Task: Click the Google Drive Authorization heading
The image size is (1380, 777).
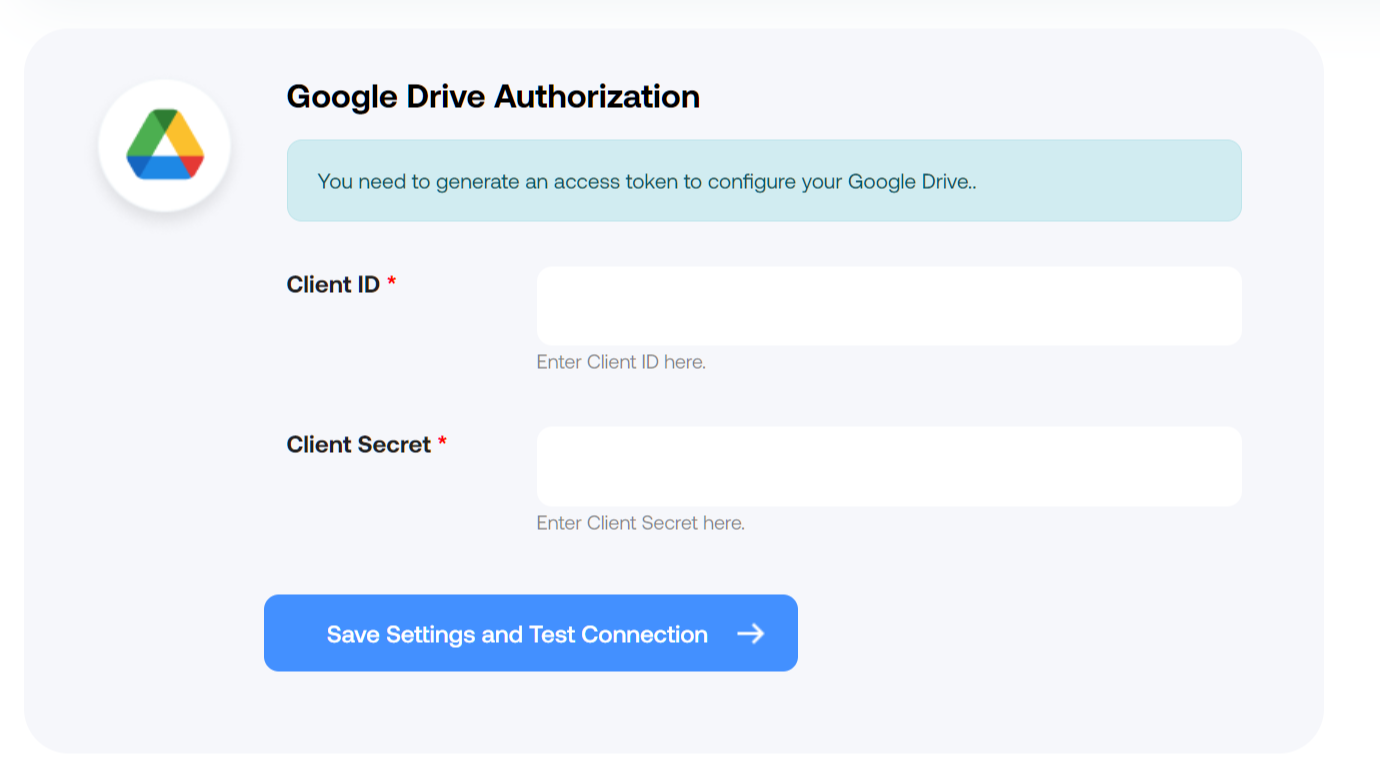Action: pyautogui.click(x=493, y=96)
